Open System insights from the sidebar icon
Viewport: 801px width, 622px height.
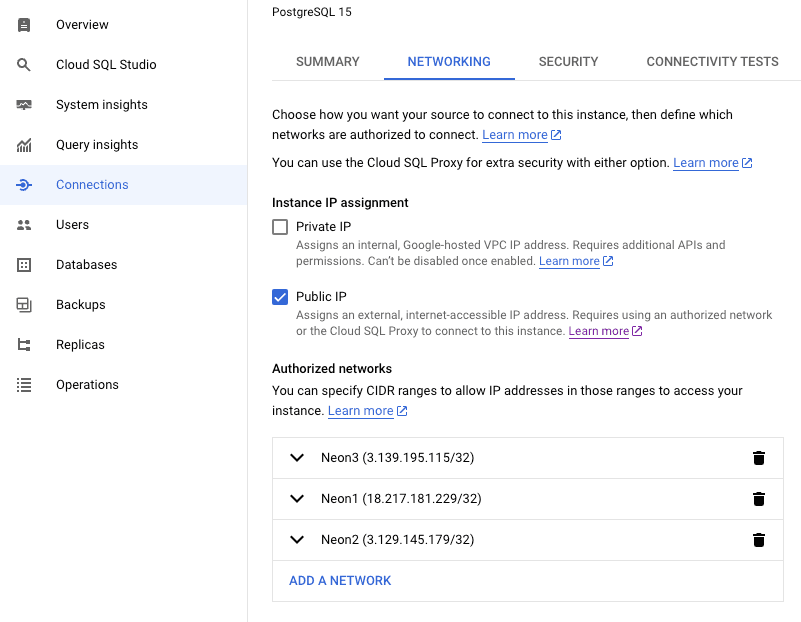pos(25,104)
